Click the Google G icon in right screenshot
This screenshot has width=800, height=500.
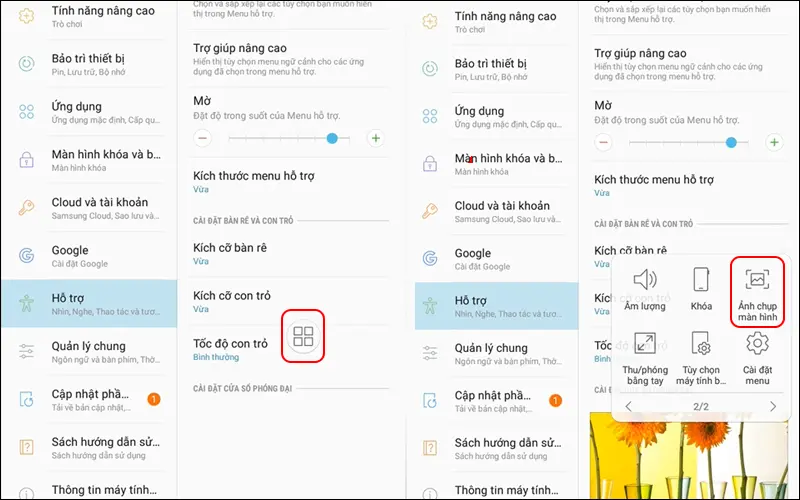click(430, 258)
